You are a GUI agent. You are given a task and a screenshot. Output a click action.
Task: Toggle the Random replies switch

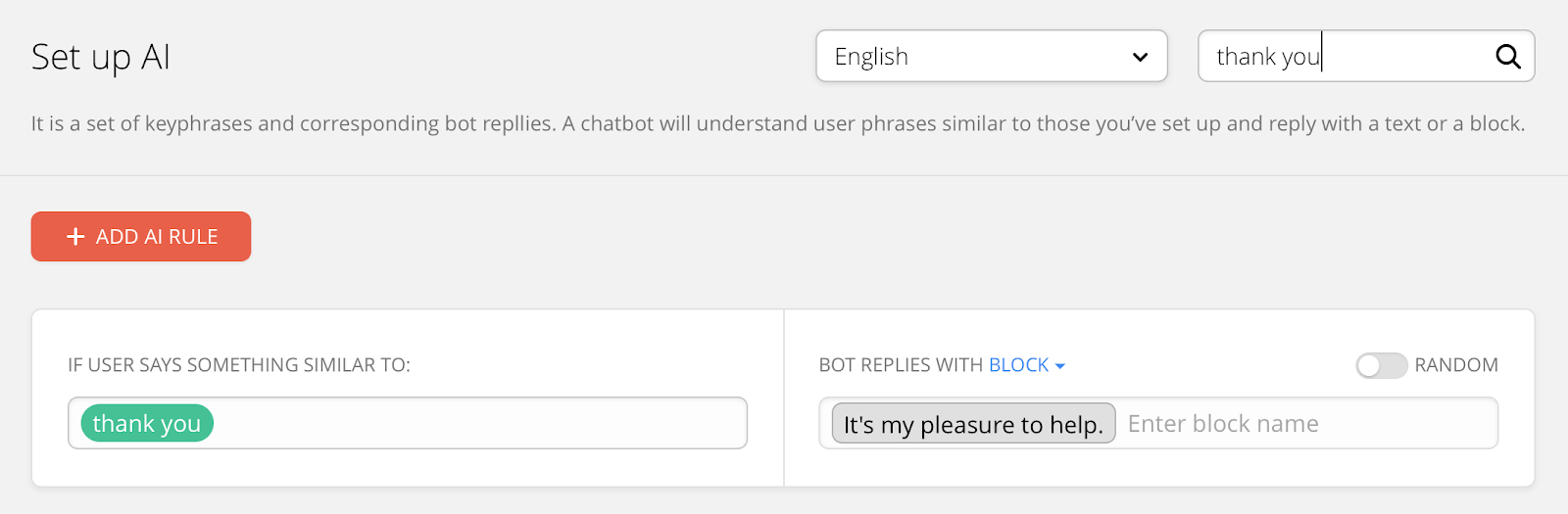[x=1381, y=365]
